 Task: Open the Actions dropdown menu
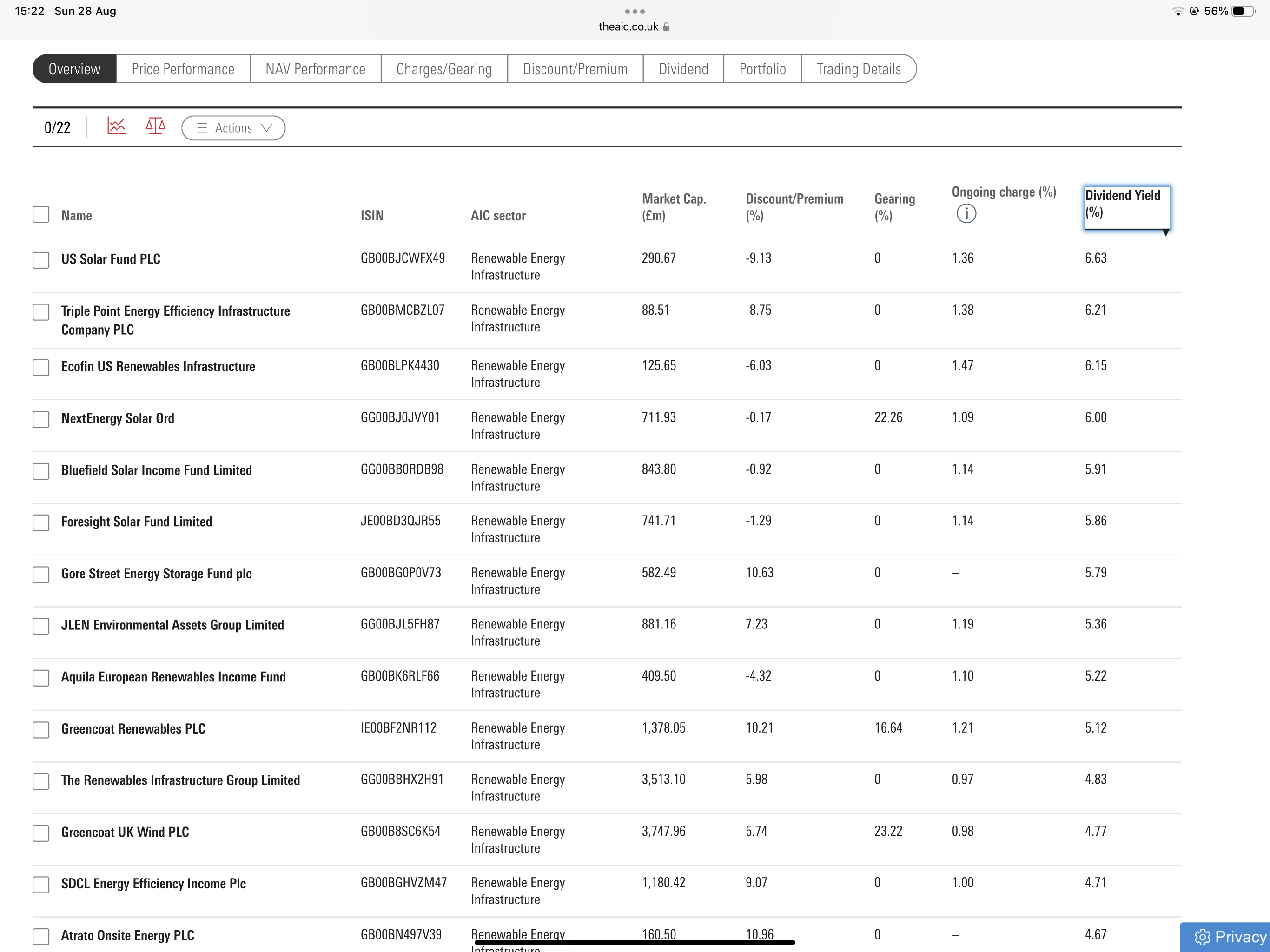pyautogui.click(x=233, y=128)
